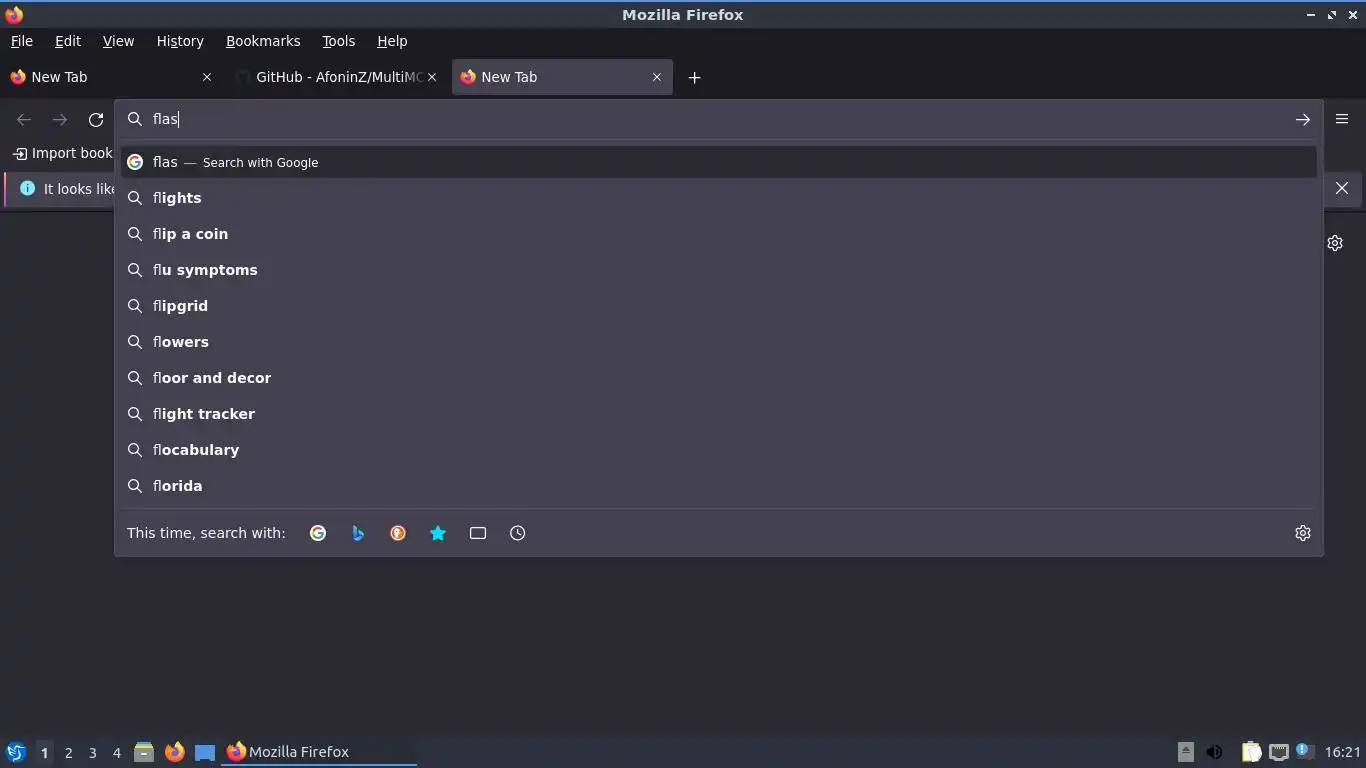The width and height of the screenshot is (1366, 768).
Task: Click the Go arrow in the address bar
Action: coord(1302,120)
